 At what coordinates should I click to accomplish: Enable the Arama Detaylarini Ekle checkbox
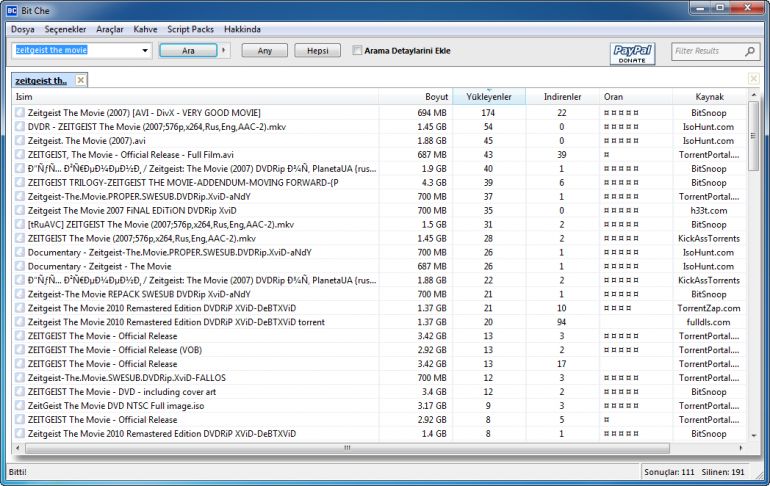tap(358, 50)
